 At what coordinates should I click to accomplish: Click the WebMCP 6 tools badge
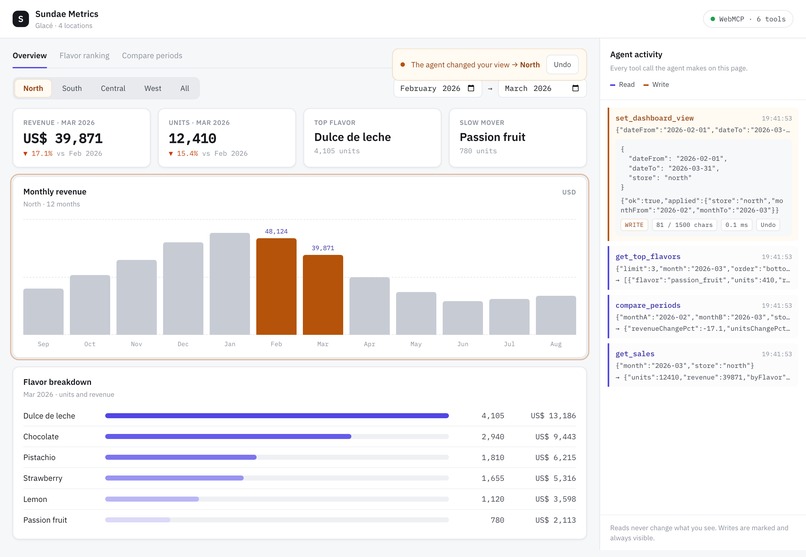[x=748, y=19]
